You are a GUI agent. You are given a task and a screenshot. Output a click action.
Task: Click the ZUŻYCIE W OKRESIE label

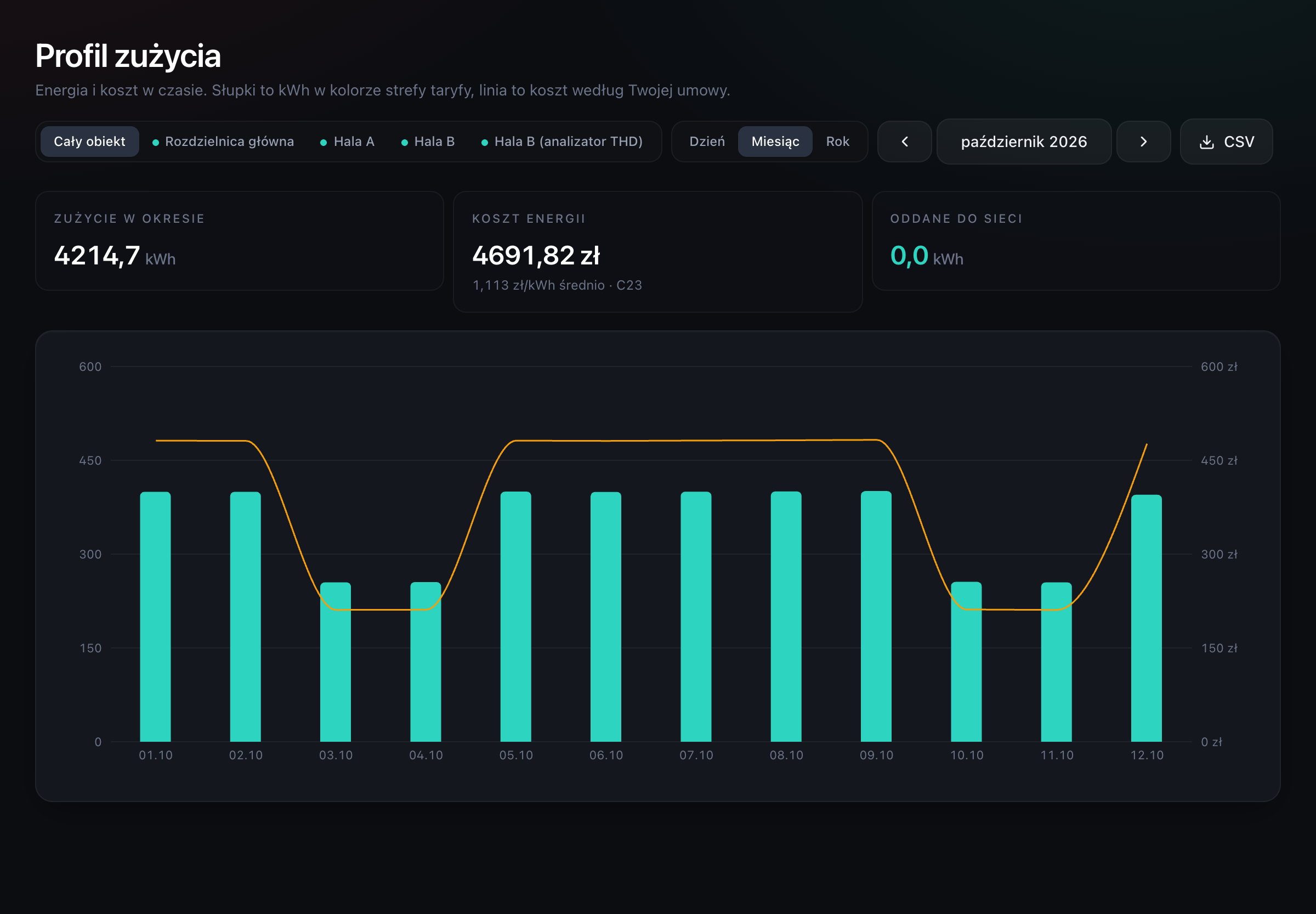click(x=129, y=219)
